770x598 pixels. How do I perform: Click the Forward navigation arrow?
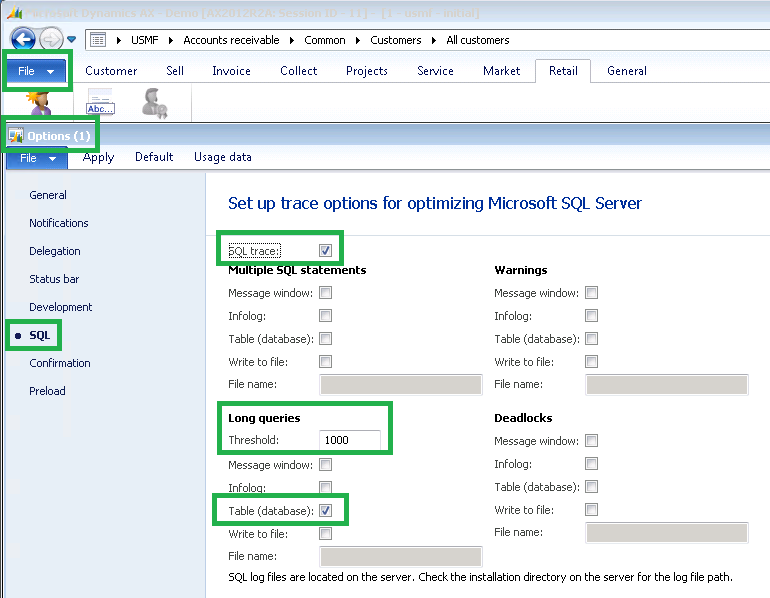(51, 40)
